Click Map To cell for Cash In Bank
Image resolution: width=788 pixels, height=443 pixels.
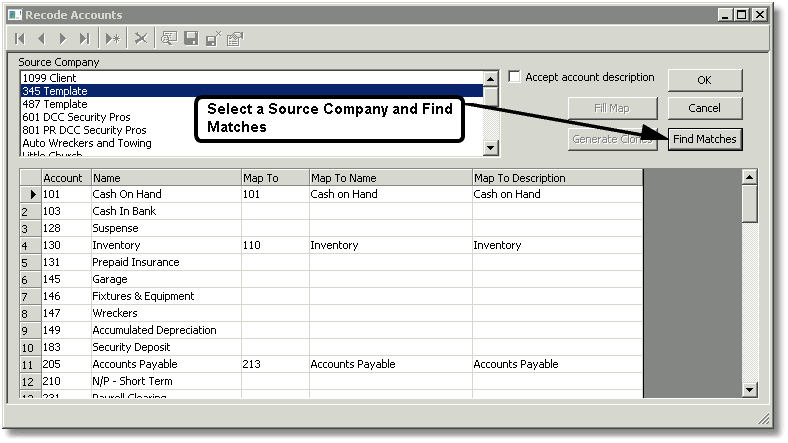tap(275, 211)
